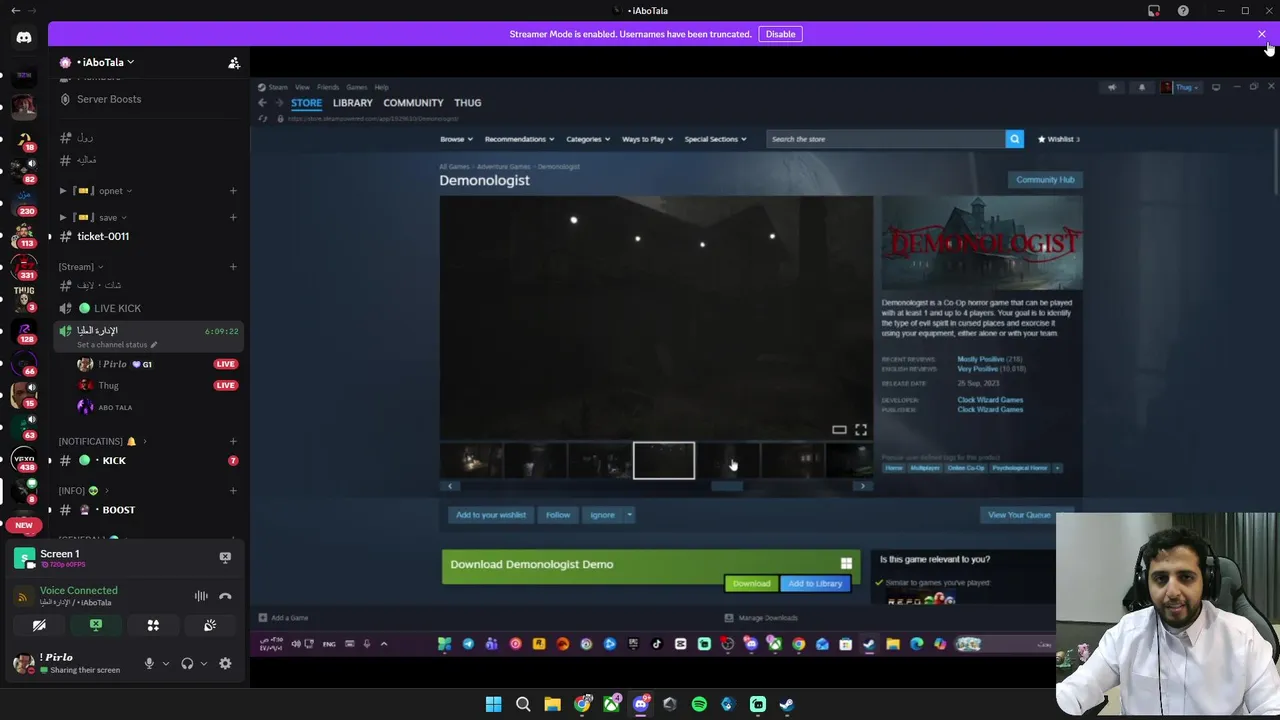Stop streaming Screen 1 icon
Screen dimensions: 1280x720
tap(225, 557)
